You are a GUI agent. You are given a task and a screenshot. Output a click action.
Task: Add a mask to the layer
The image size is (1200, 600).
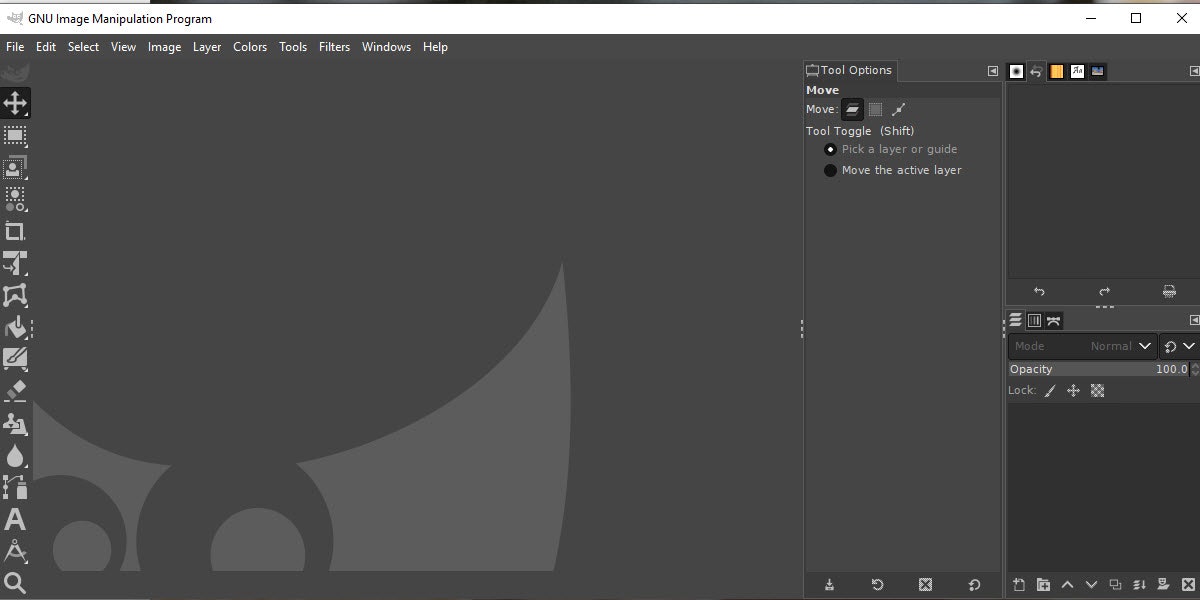[1163, 585]
